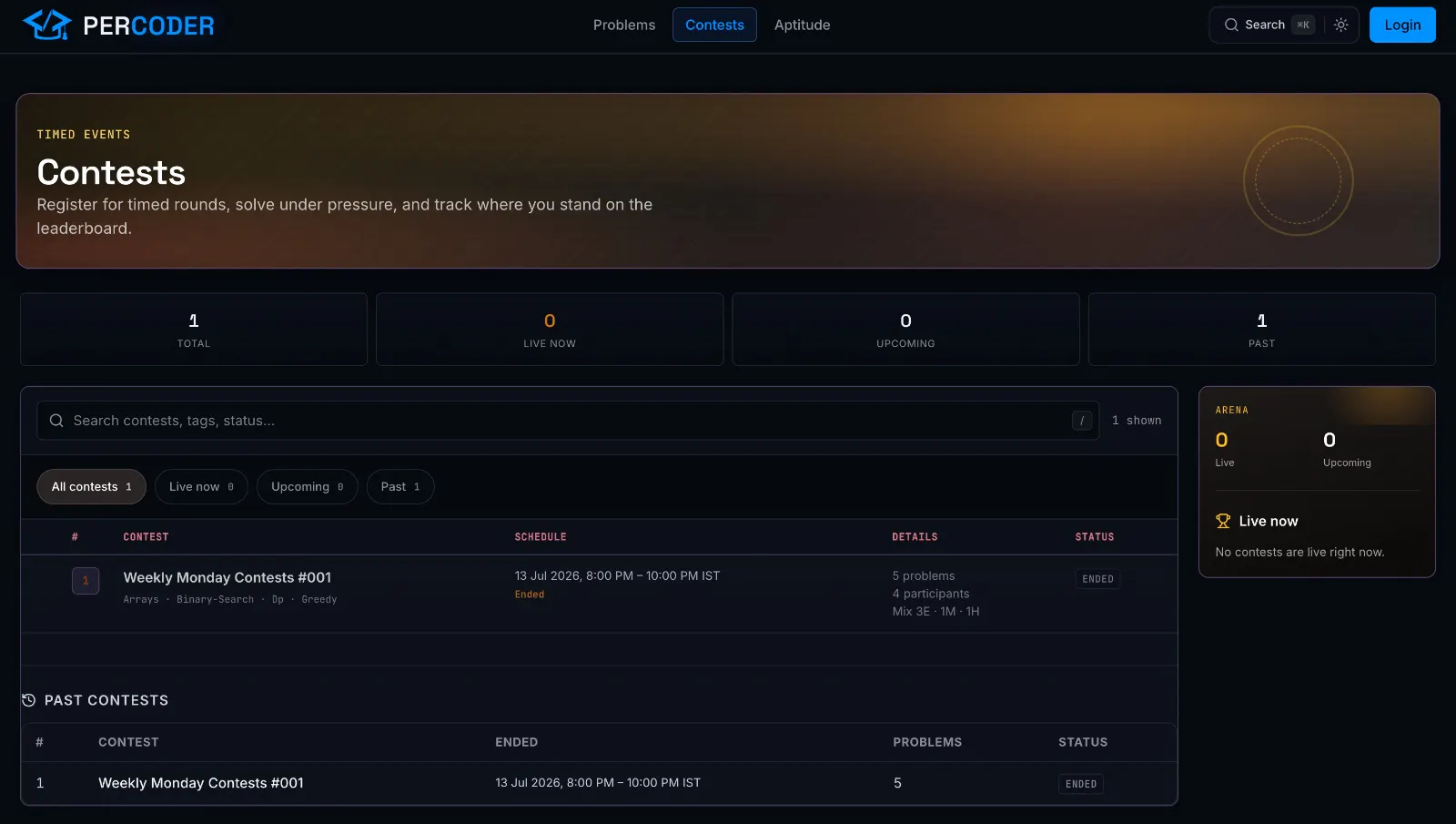Select the Past filter tab
Viewport: 1456px width, 824px height.
click(400, 487)
